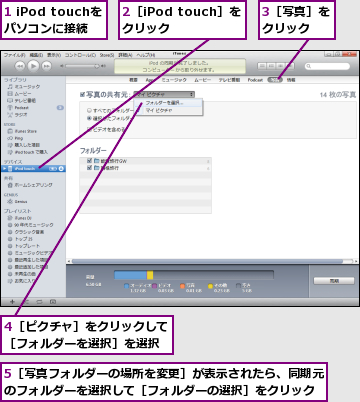Uncheck the second folder checkbox in list
360x402 pixels.
pos(89,168)
